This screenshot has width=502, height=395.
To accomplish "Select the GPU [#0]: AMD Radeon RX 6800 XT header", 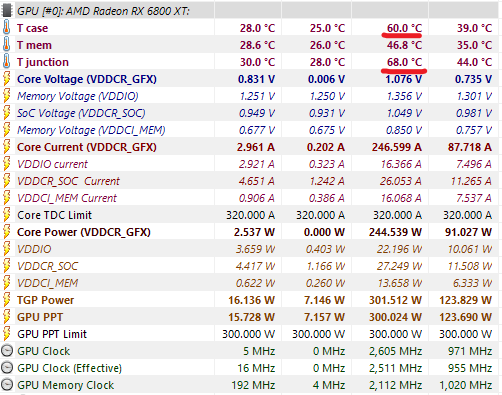I will [103, 11].
